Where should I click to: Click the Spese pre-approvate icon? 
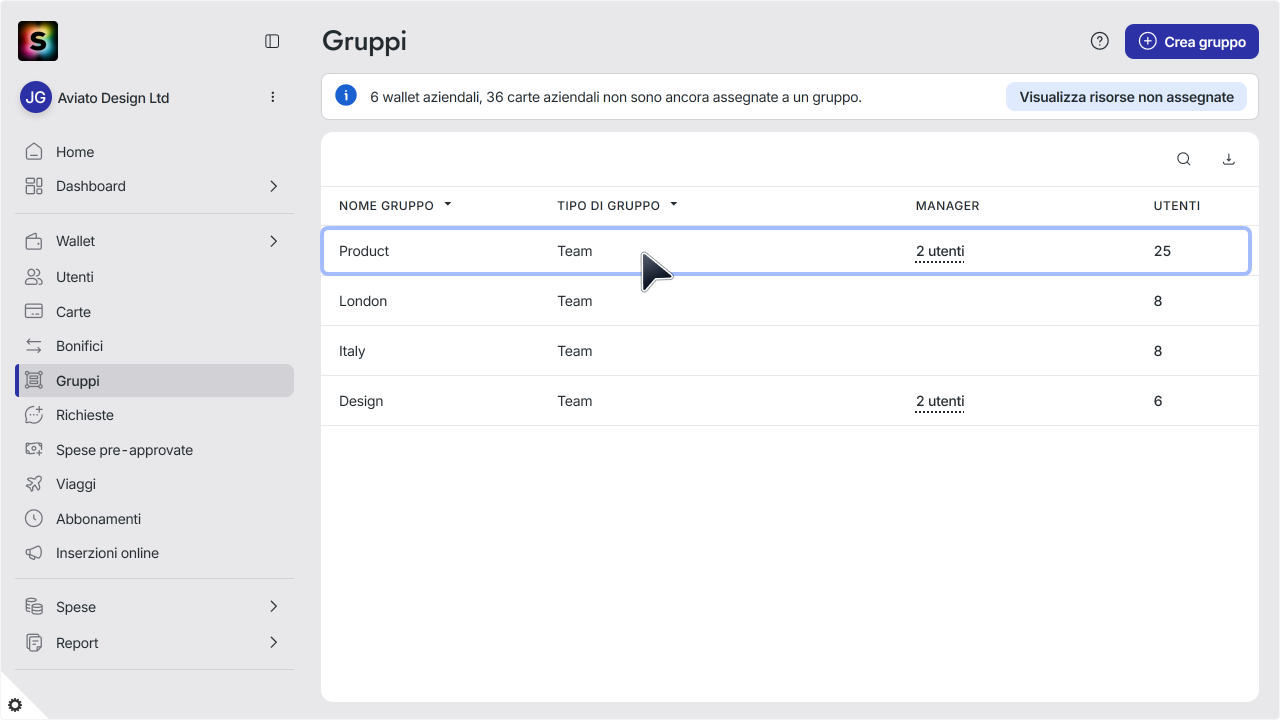(x=34, y=450)
